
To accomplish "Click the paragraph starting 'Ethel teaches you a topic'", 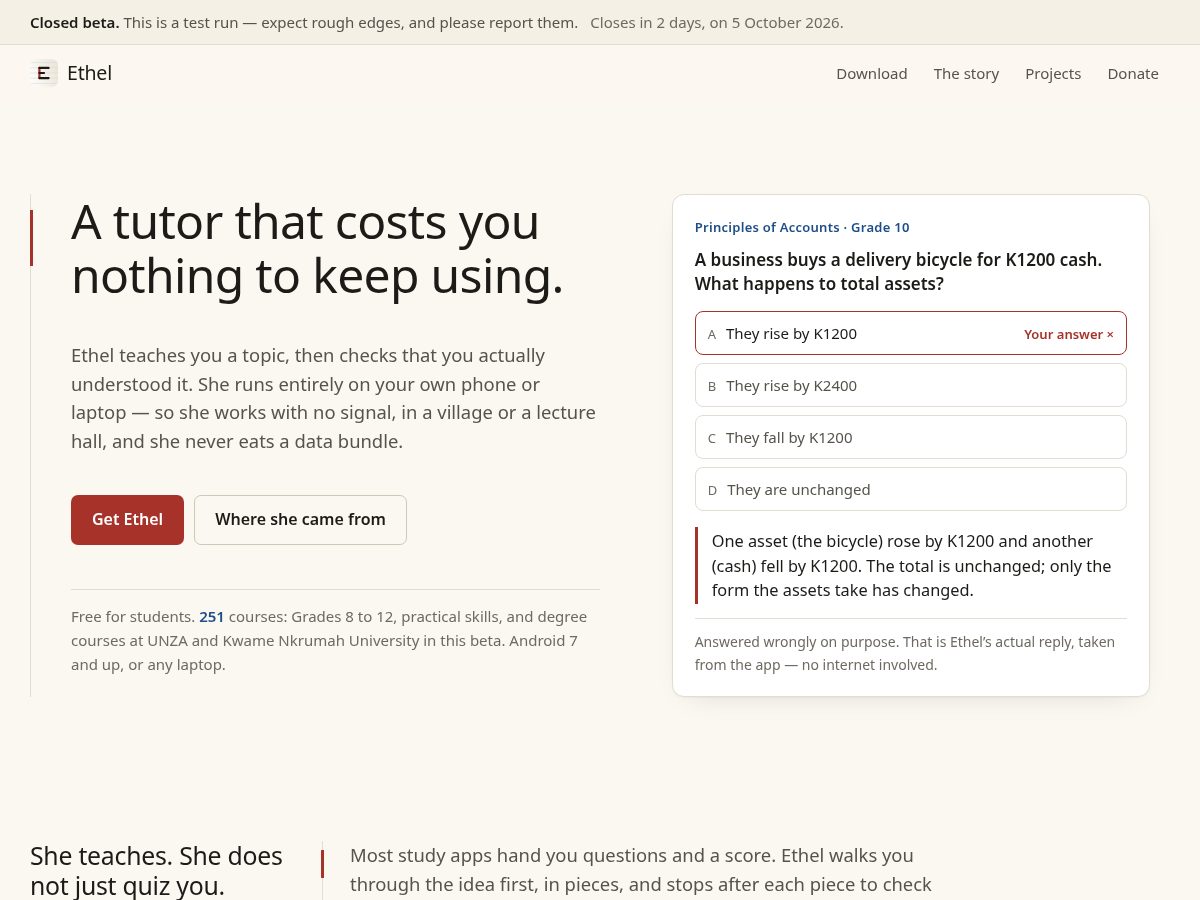I will pos(333,398).
